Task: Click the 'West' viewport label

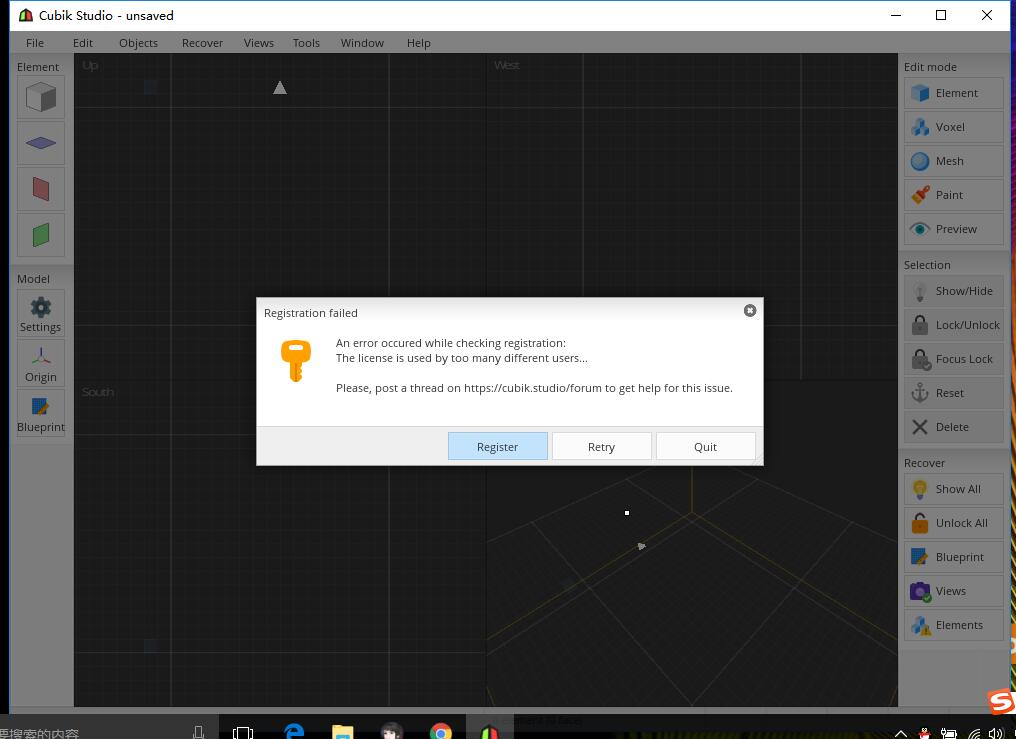Action: pos(507,65)
